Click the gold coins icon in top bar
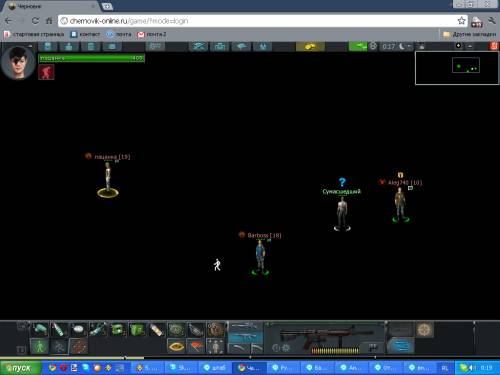Screen dimensions: 500x375 point(310,46)
